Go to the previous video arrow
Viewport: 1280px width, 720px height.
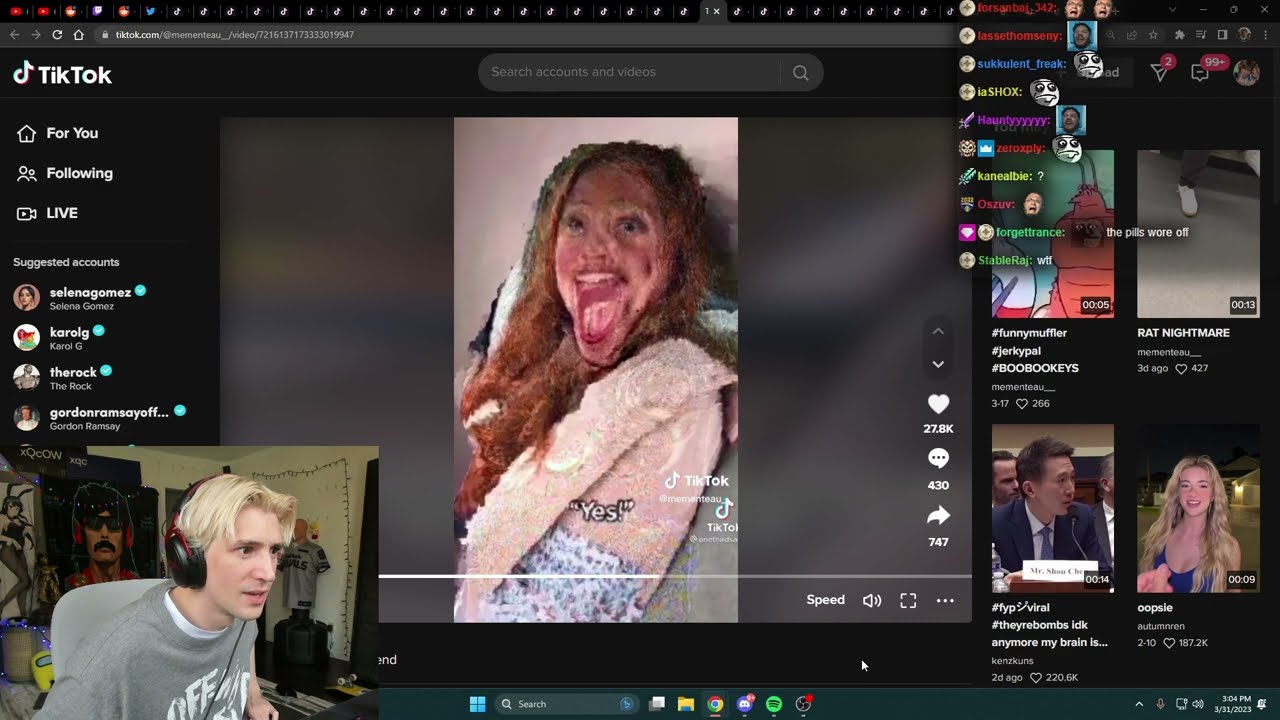coord(938,331)
